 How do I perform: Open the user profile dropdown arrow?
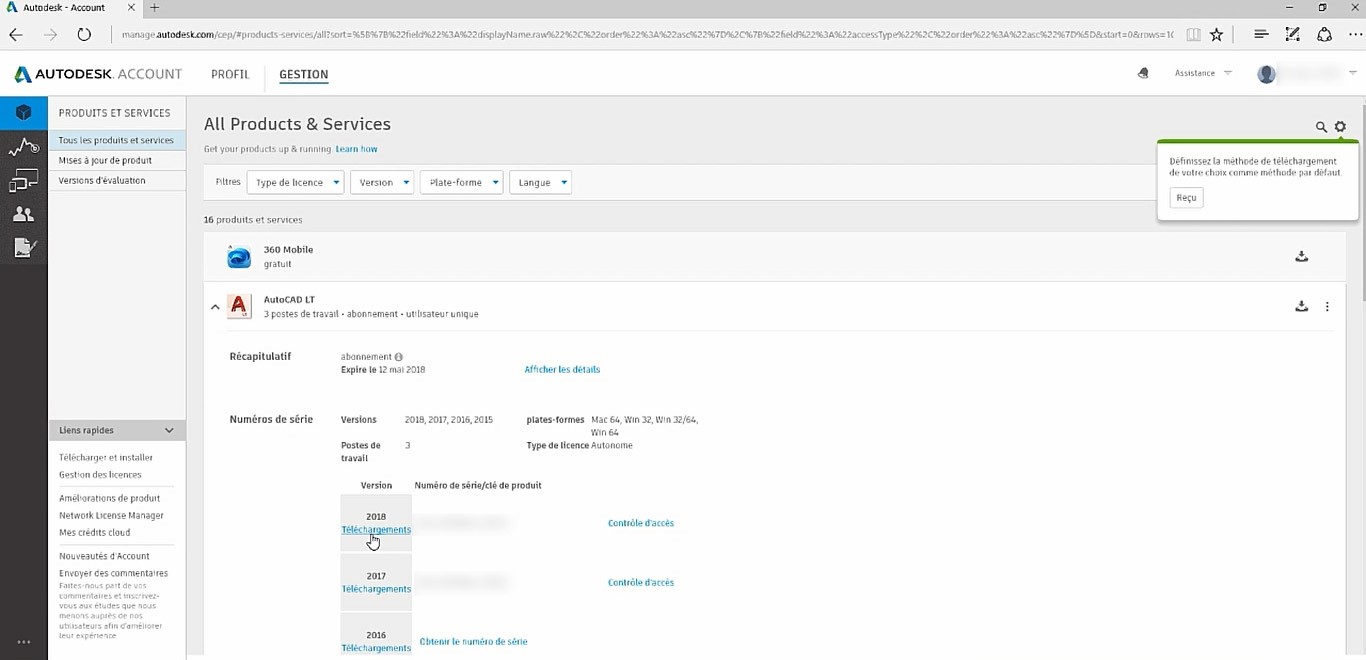(x=1353, y=73)
